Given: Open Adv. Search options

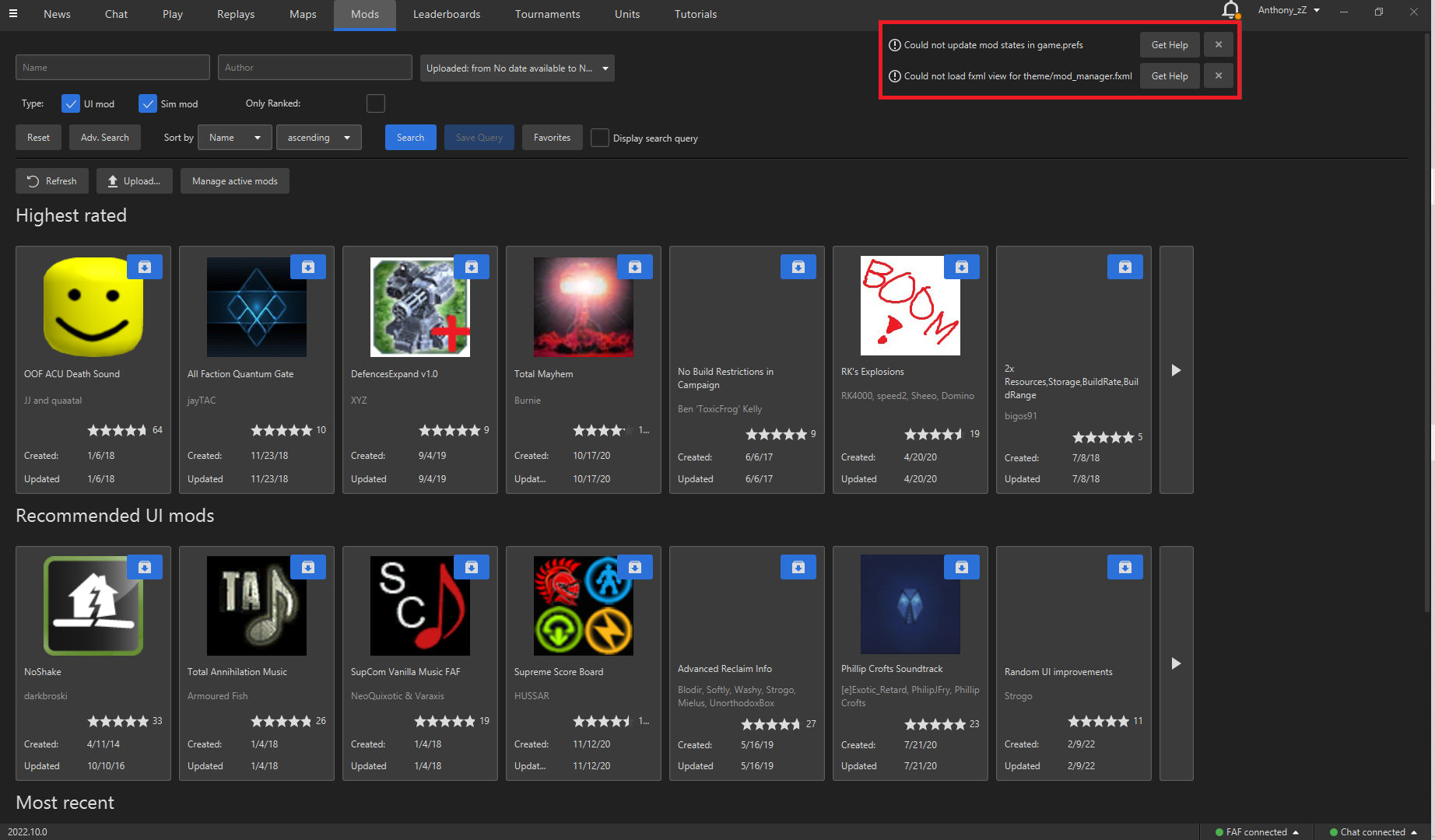Looking at the screenshot, I should 105,138.
